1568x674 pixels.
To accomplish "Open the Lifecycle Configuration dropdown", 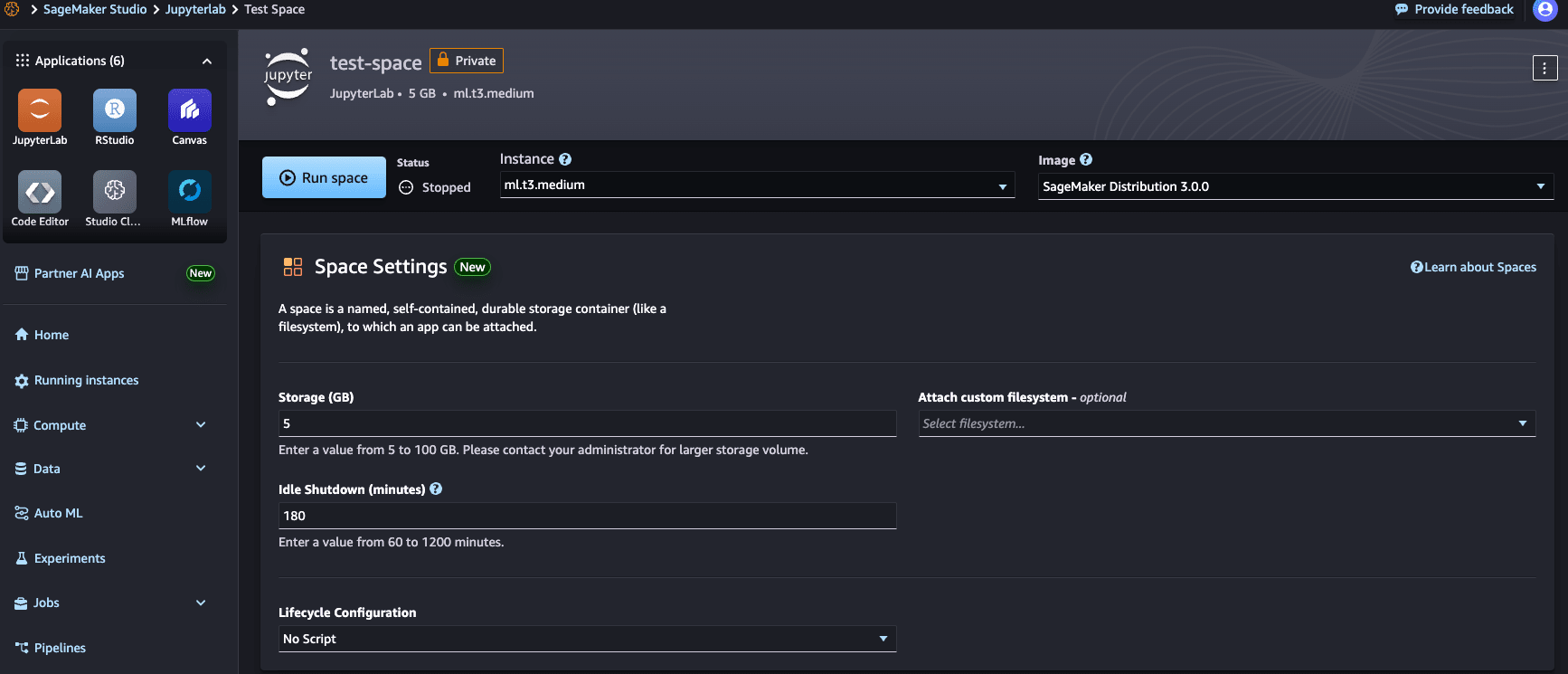I will coord(587,639).
